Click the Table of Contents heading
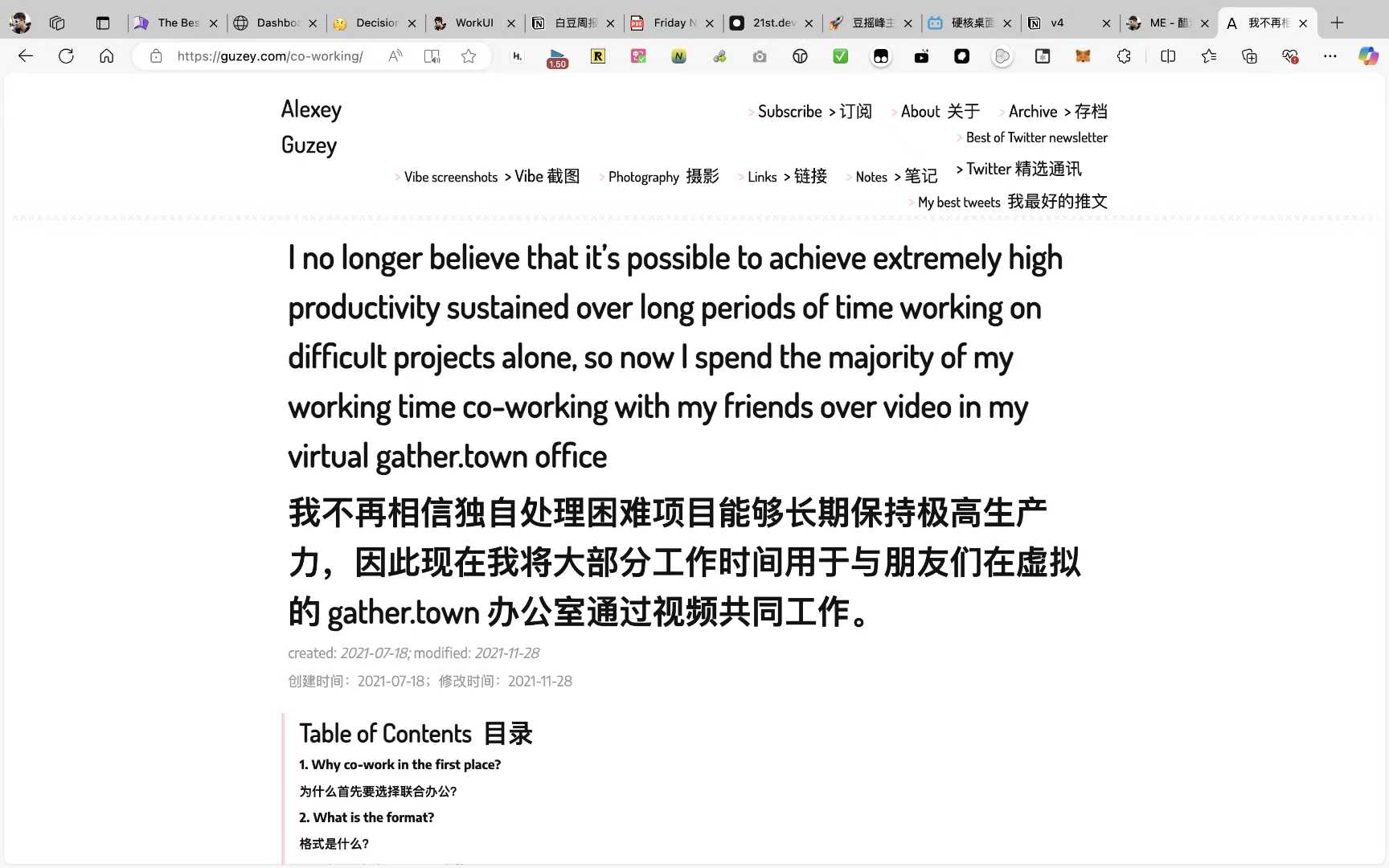Screen dimensions: 1389x868 point(416,733)
